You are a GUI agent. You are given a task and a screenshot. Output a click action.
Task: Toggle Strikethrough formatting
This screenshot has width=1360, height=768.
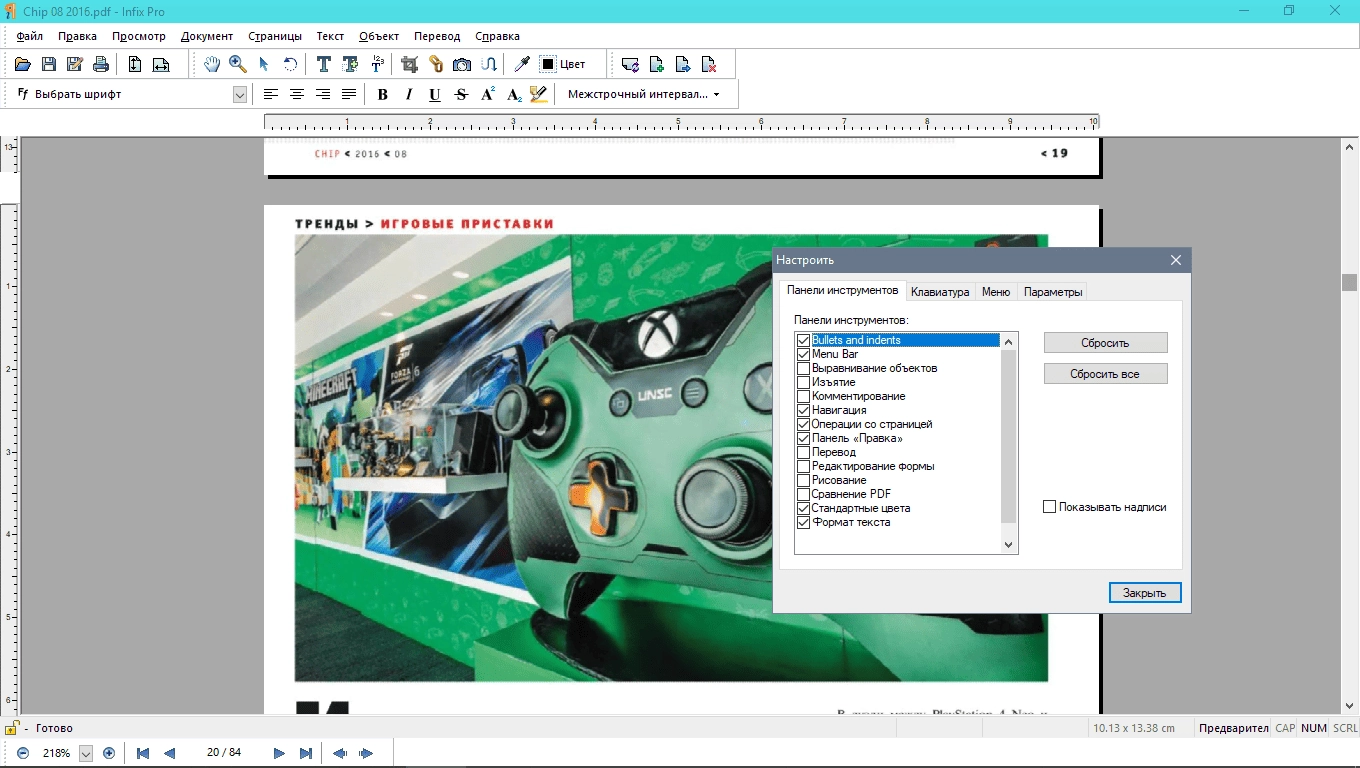click(461, 94)
